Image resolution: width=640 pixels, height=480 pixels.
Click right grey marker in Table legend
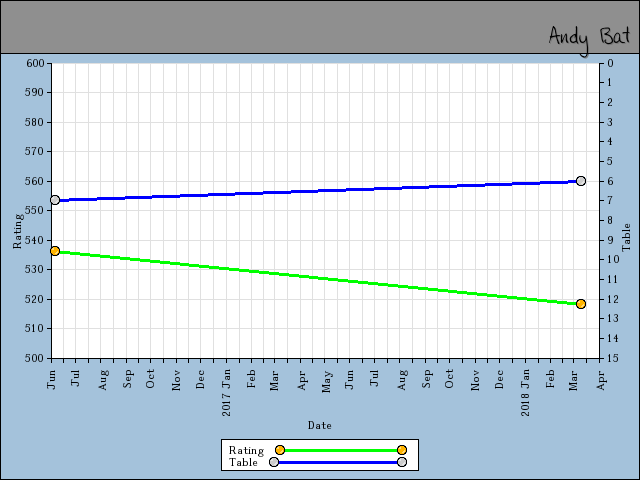click(402, 462)
